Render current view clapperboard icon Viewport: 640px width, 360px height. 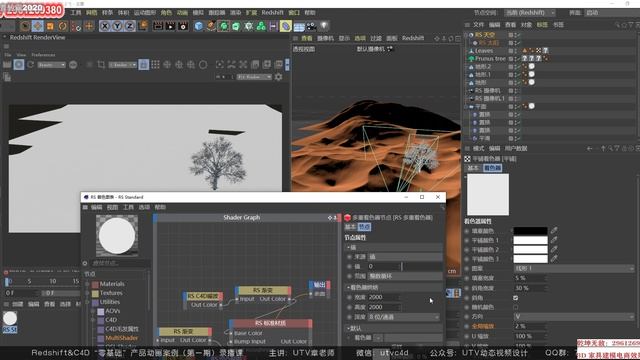(x=158, y=26)
